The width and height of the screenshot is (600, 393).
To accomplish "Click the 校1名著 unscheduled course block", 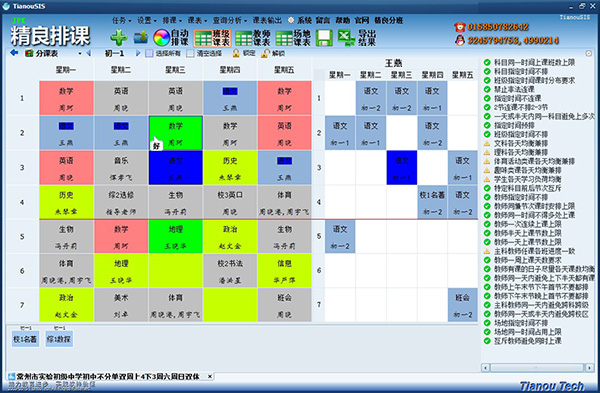I will point(25,339).
